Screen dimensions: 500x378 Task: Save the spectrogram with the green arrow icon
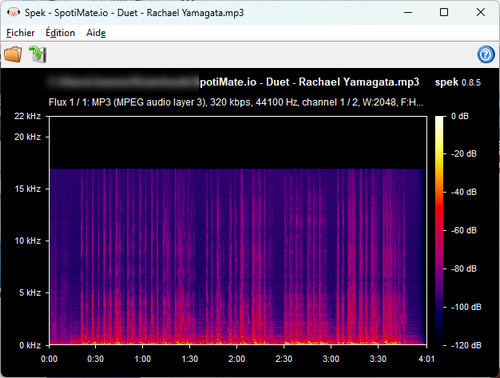pyautogui.click(x=37, y=54)
